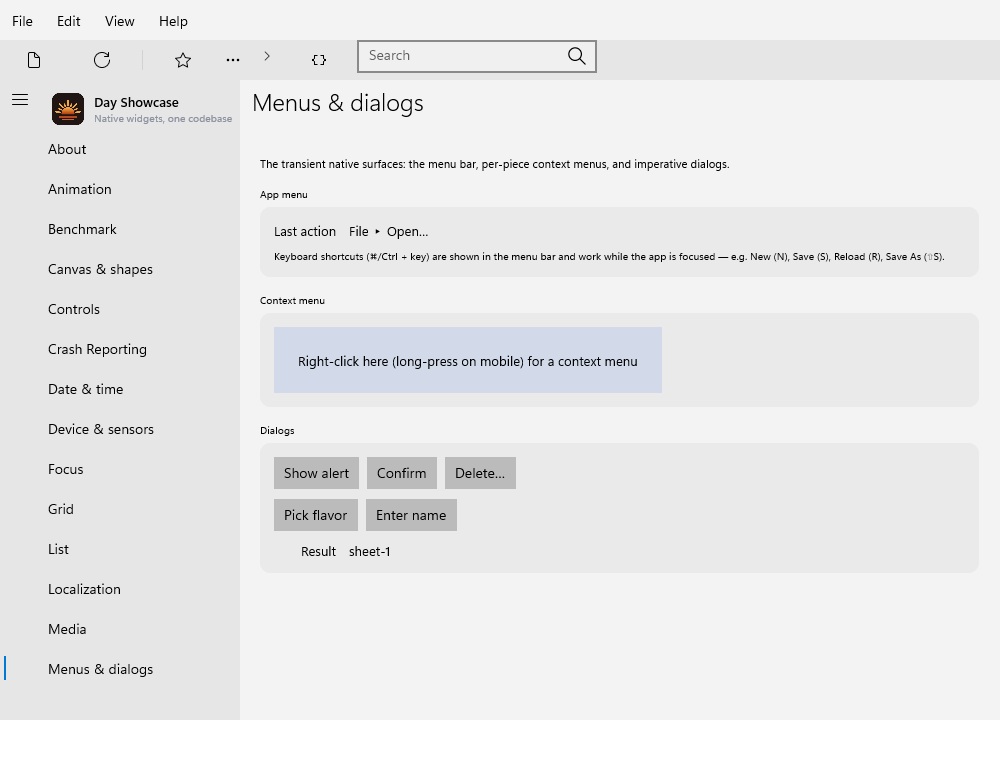Screen dimensions: 1000x776
Task: Click the 'Open...' last action text
Action: (408, 231)
